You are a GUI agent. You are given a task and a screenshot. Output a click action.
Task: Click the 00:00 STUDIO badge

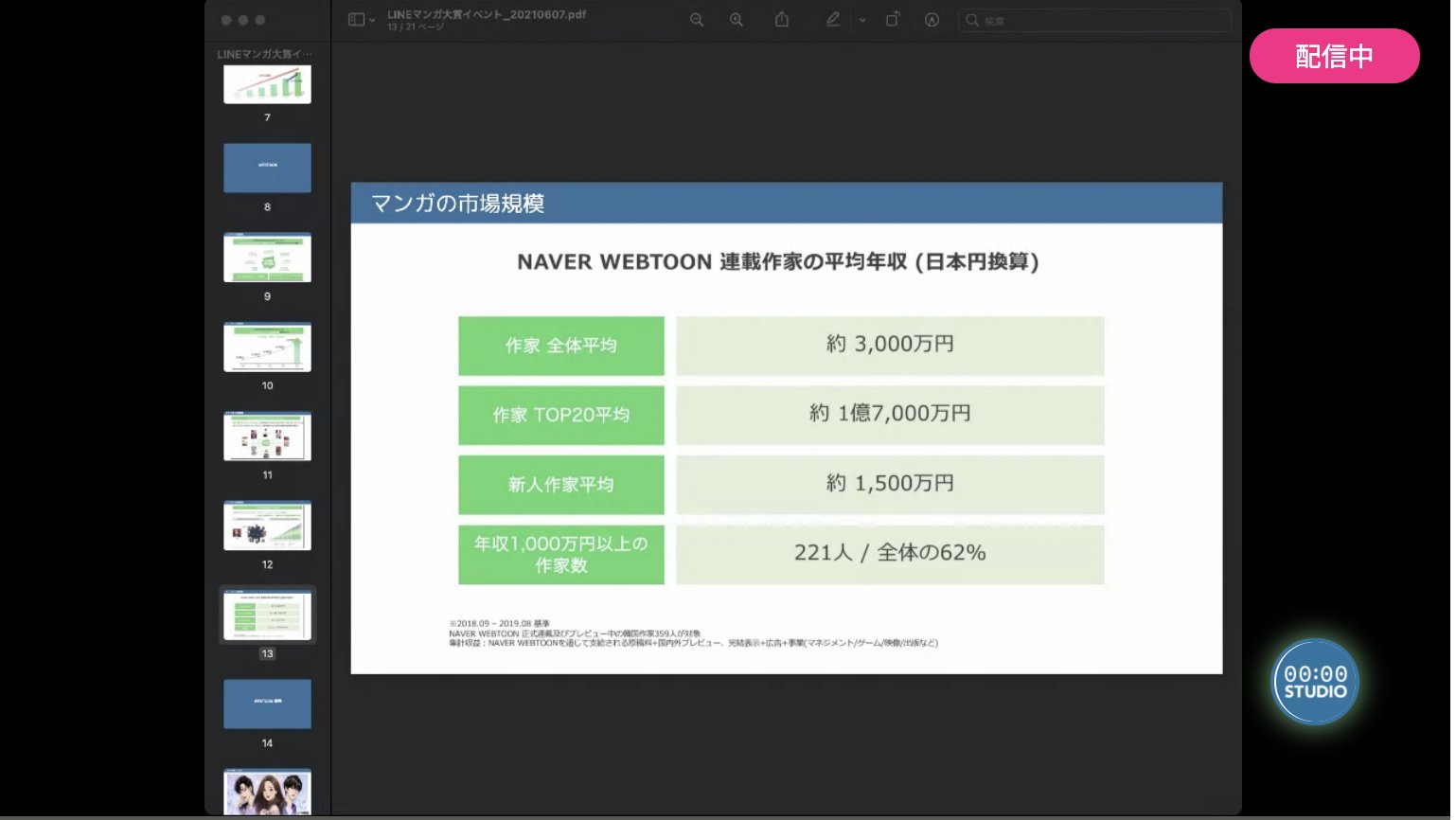coord(1315,682)
